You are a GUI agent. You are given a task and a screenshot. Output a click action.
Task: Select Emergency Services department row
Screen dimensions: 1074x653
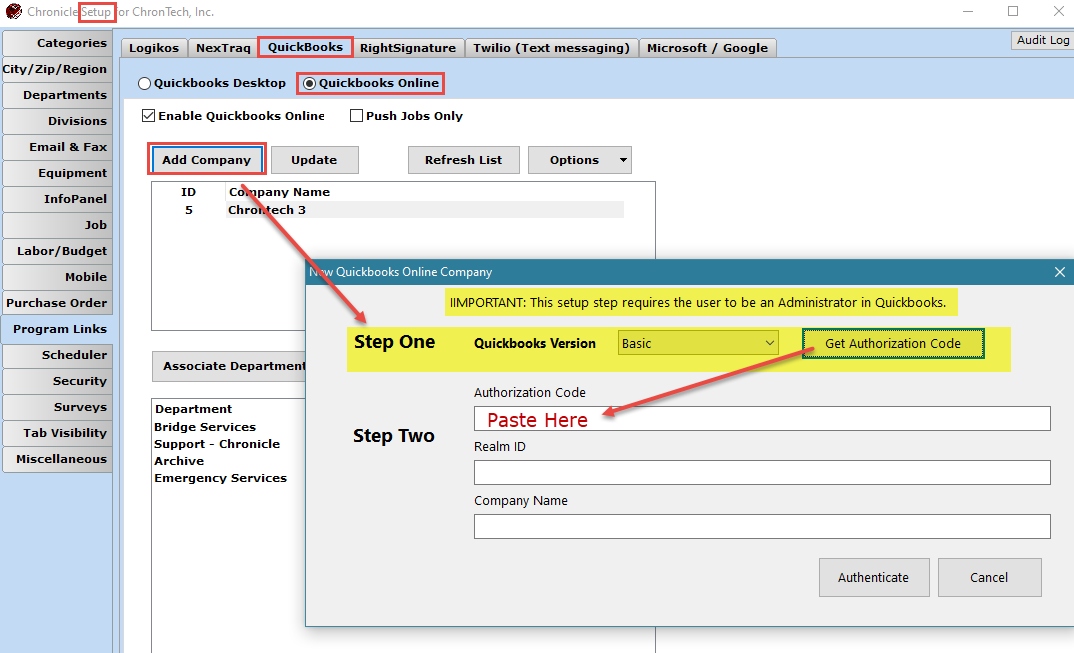click(x=221, y=478)
